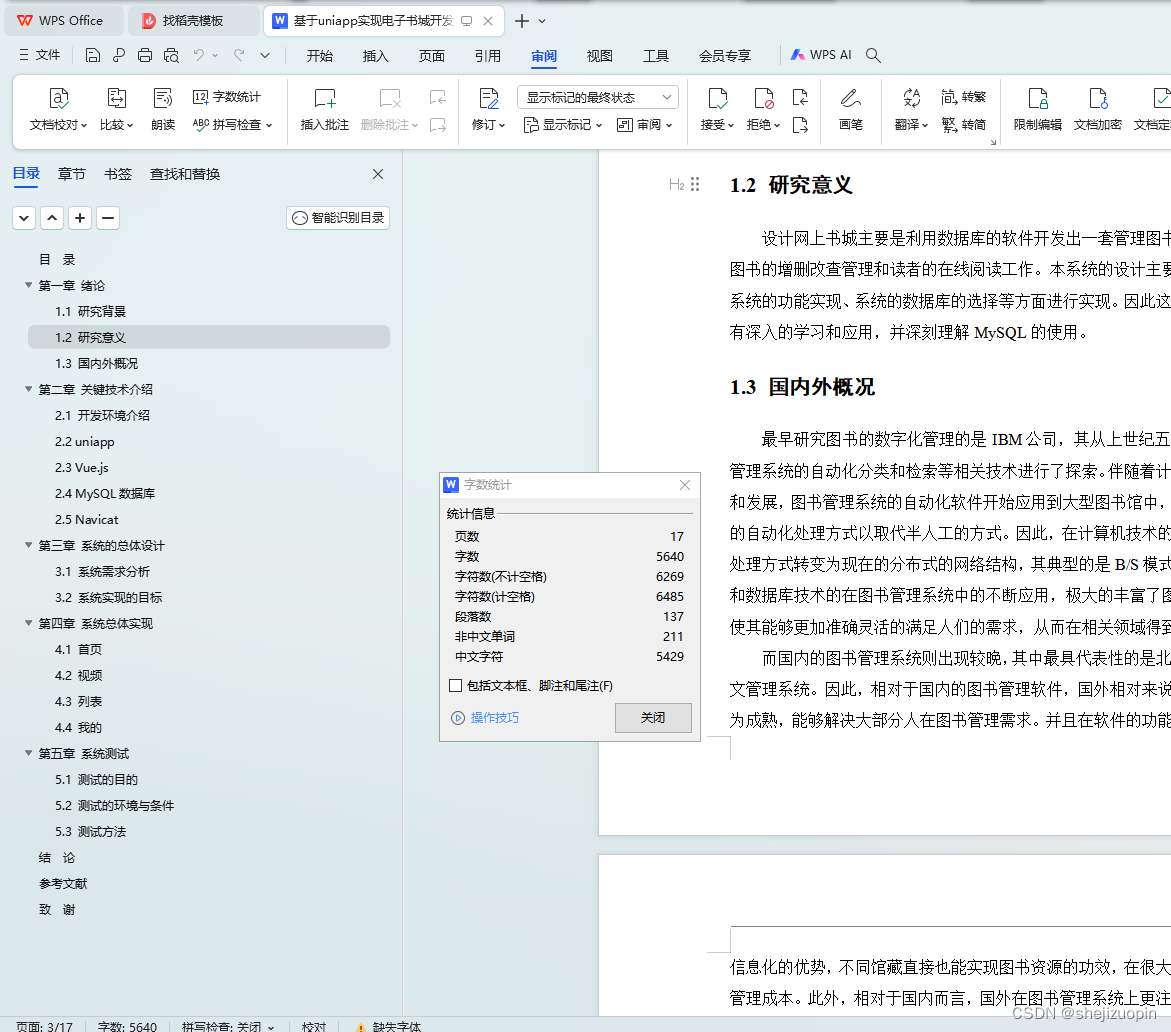Convert text with 转简

coord(963,125)
